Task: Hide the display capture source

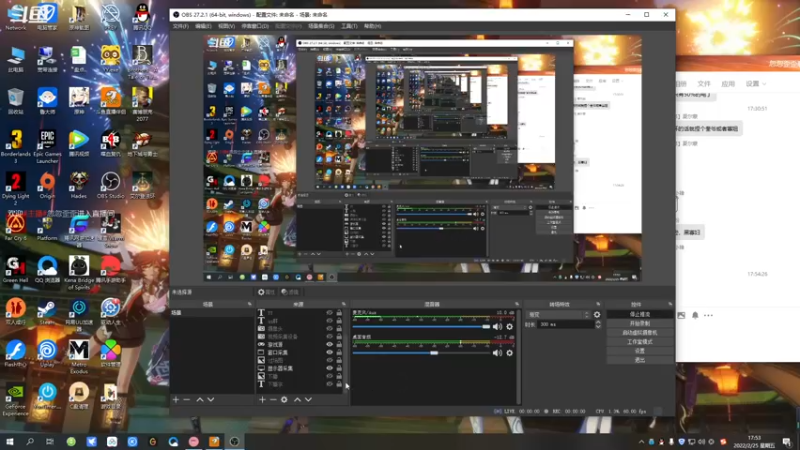Action: click(329, 368)
